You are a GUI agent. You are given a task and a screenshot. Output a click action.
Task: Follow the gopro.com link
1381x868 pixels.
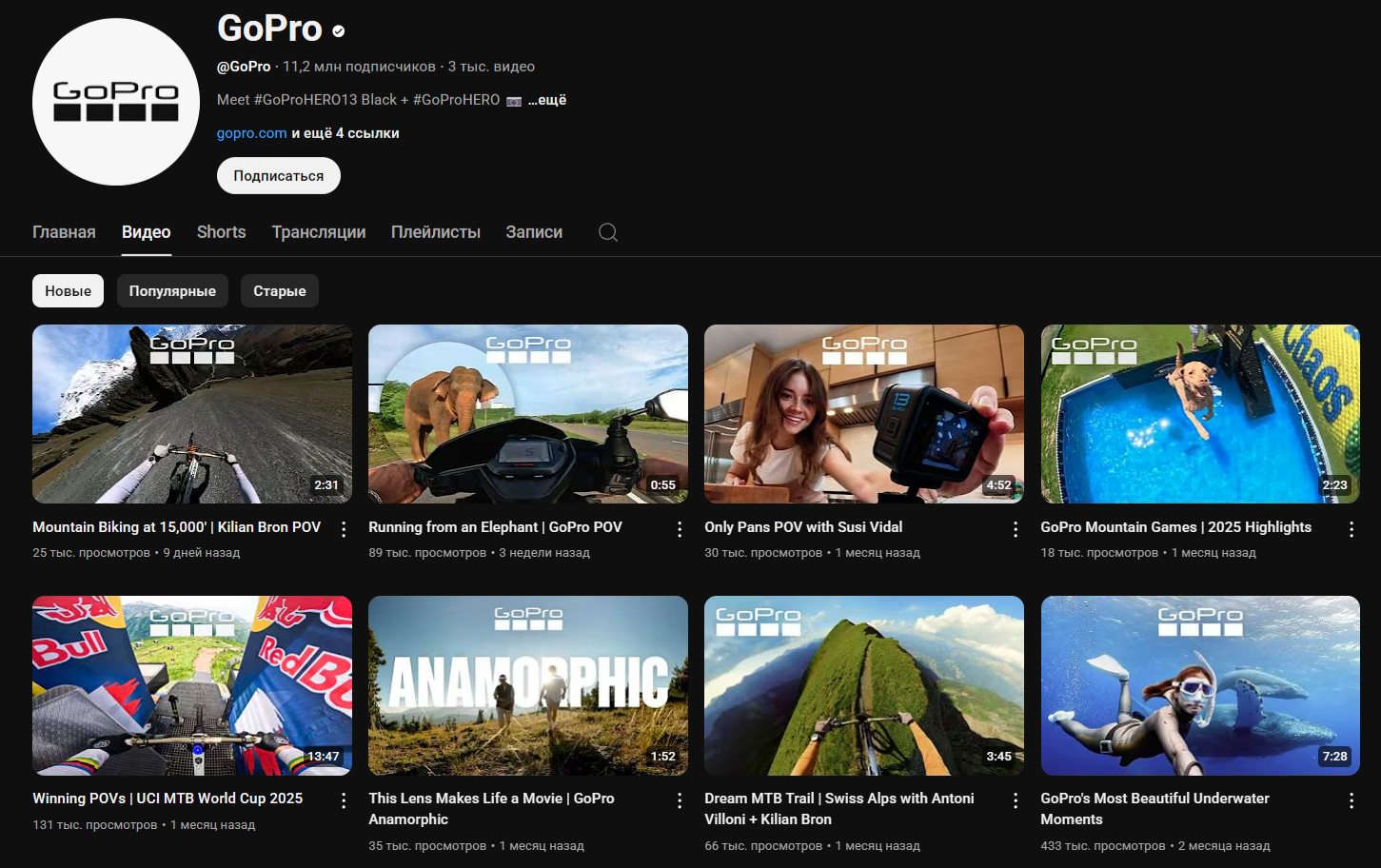[x=251, y=133]
